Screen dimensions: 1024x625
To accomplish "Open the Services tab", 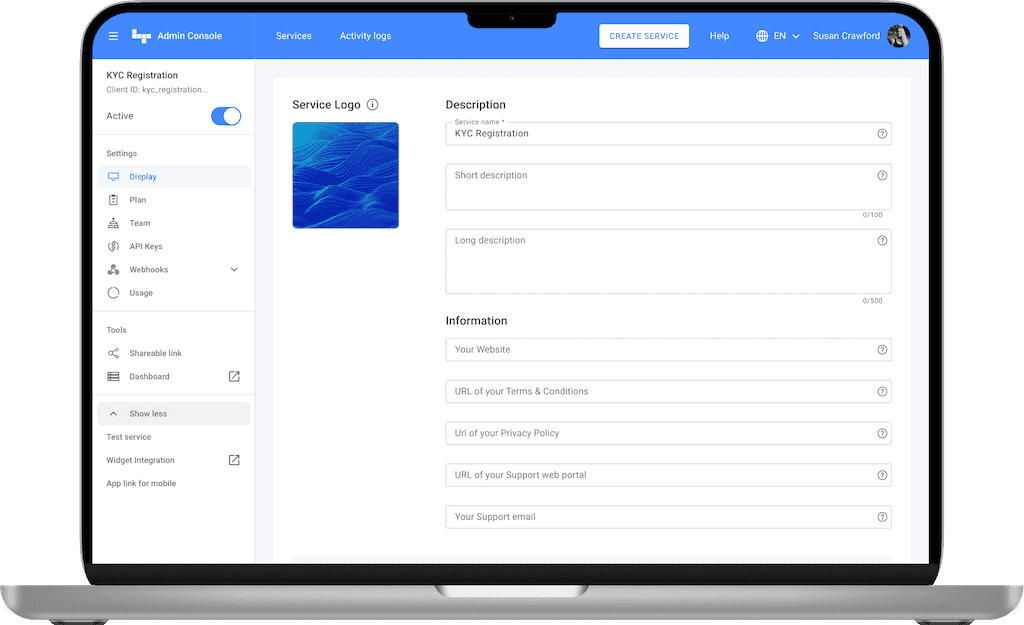I will tap(293, 36).
